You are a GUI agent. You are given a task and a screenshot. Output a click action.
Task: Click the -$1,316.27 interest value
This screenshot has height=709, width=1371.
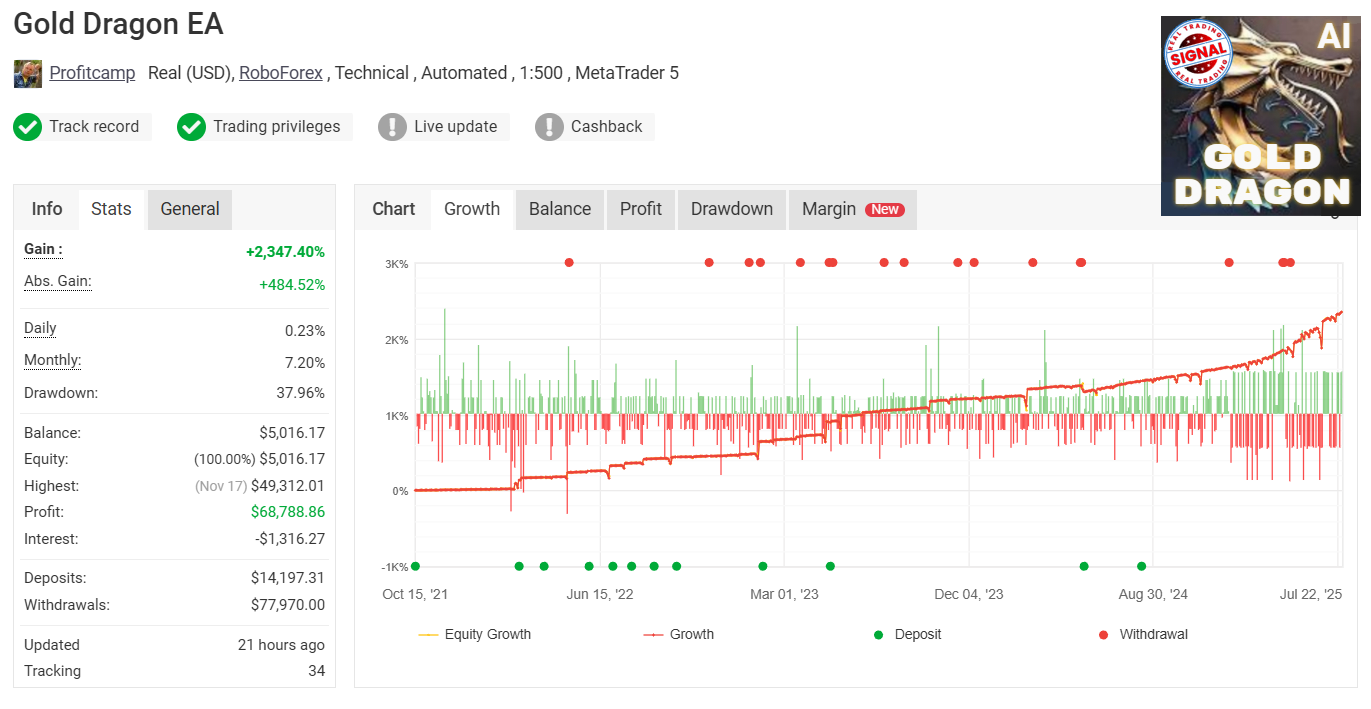coord(290,539)
